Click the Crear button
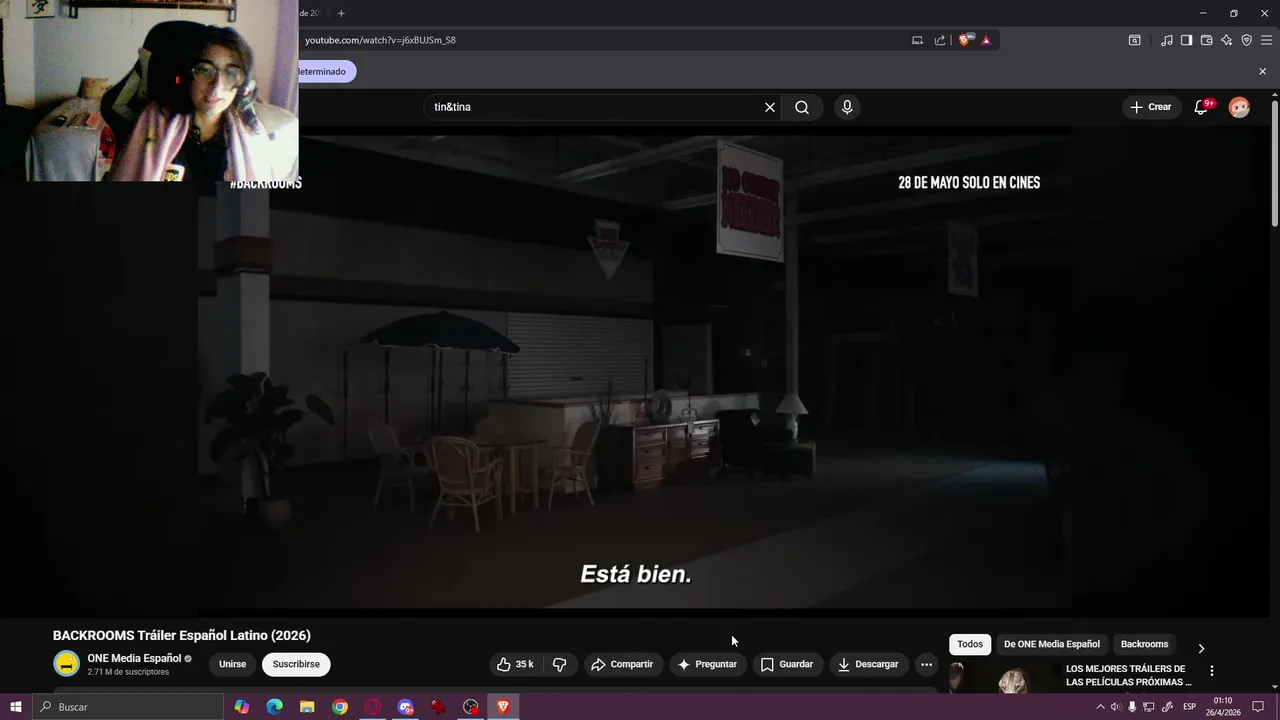1280x720 pixels. [x=1151, y=107]
